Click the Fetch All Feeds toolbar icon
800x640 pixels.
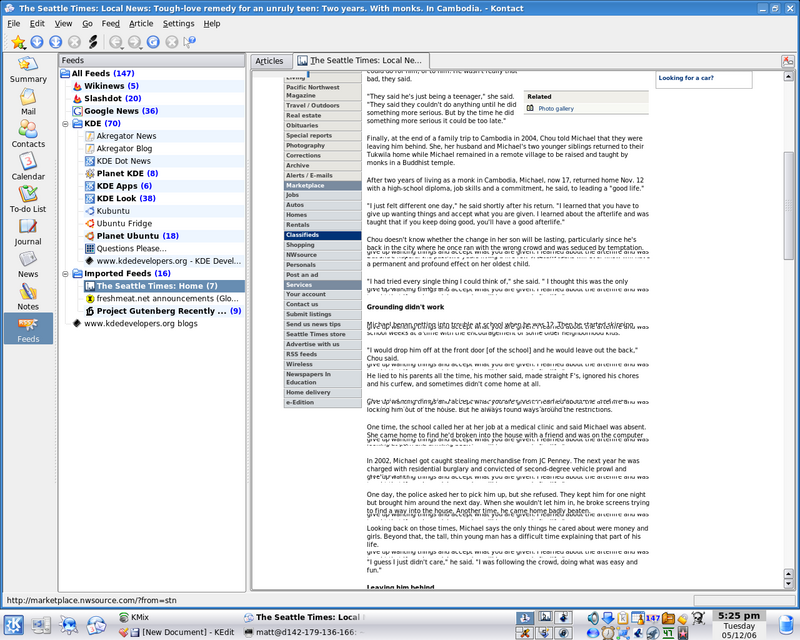click(x=55, y=42)
